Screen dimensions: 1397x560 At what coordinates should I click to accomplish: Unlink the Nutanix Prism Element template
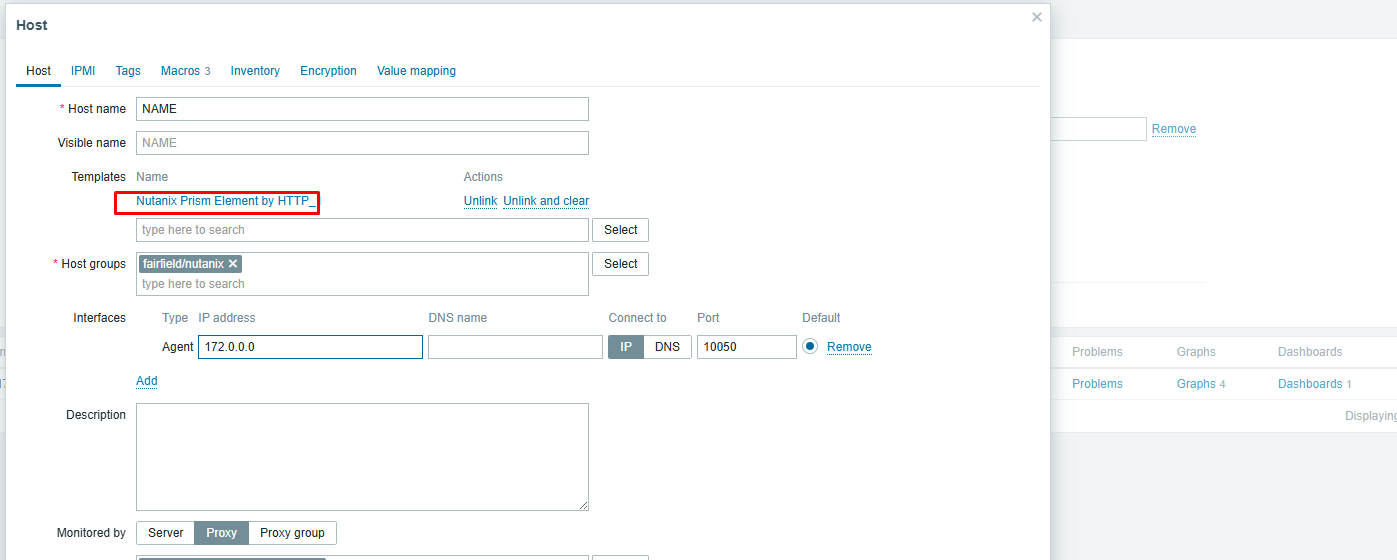click(480, 201)
